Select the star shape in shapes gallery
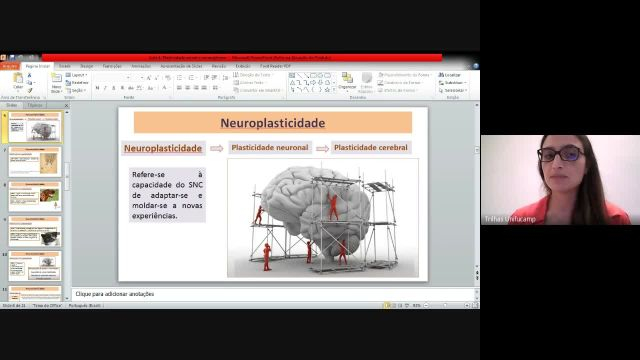 327,89
